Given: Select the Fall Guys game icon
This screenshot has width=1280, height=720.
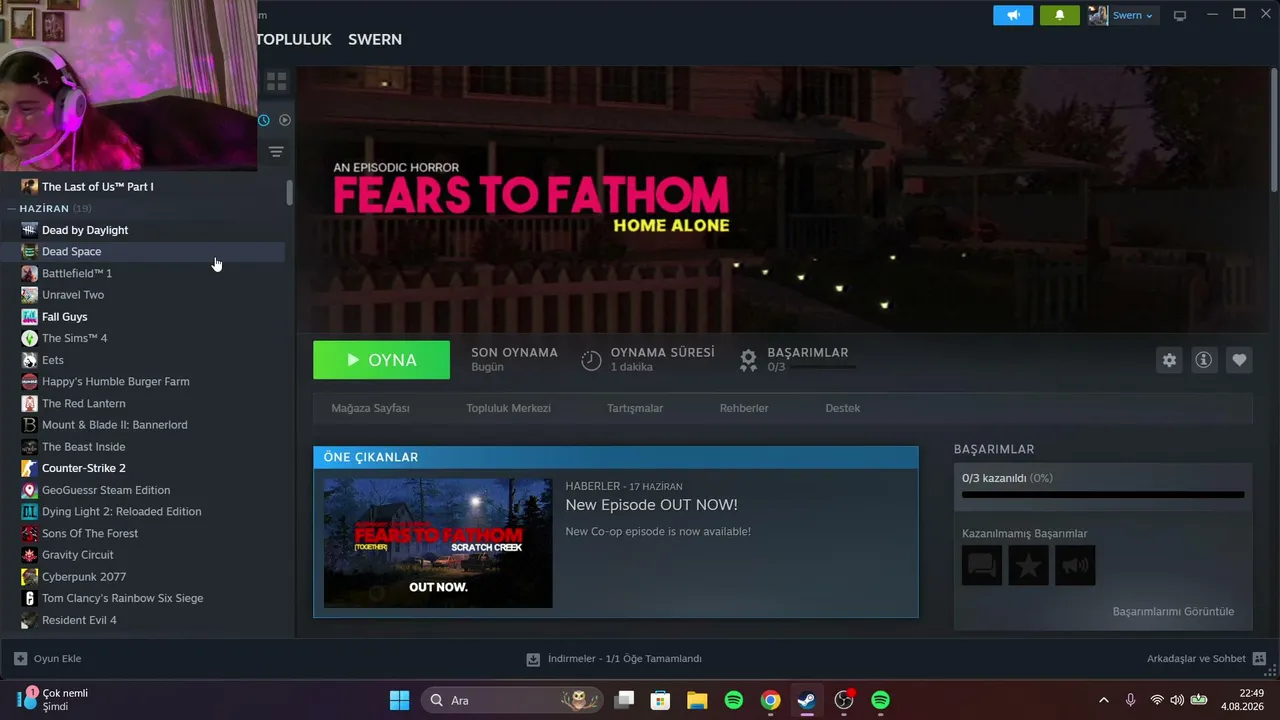Looking at the screenshot, I should pyautogui.click(x=29, y=317).
